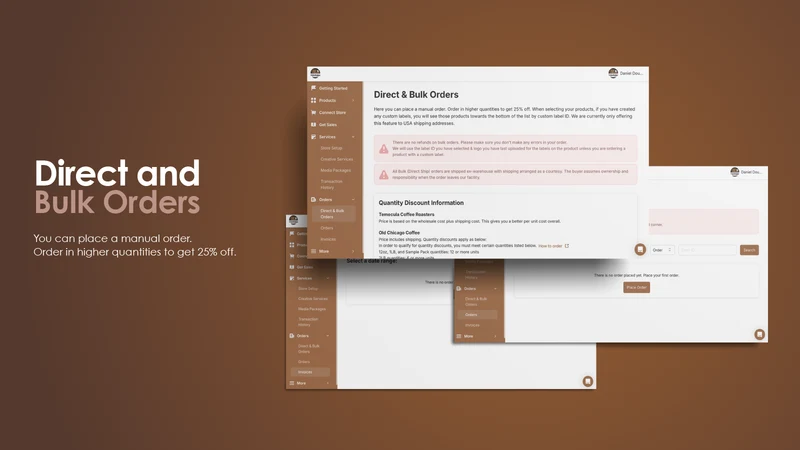Open Invoices item in front window sidebar
Image resolution: width=800 pixels, height=450 pixels.
click(x=328, y=239)
